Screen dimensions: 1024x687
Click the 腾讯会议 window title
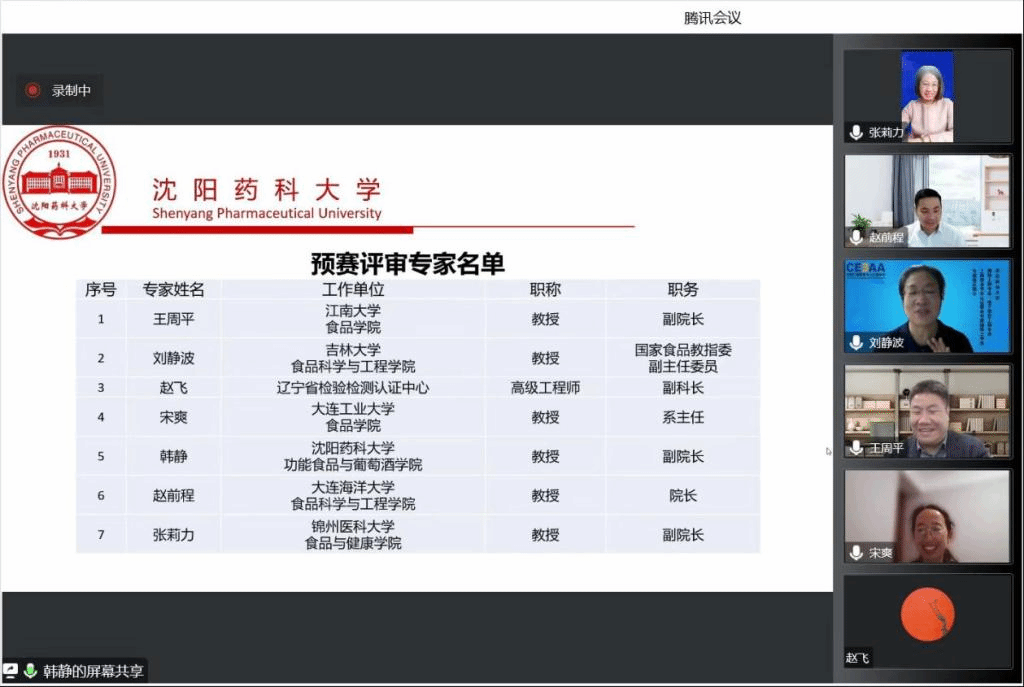(712, 18)
